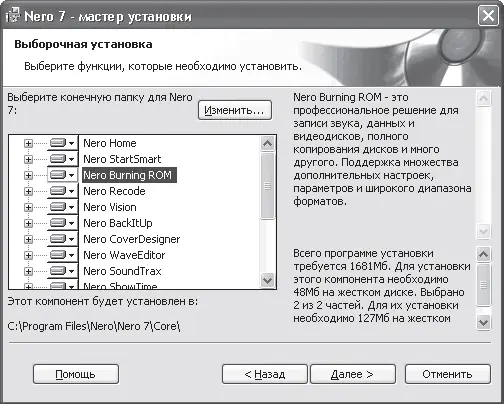Open install-state dropdown for Nero Home
The image size is (504, 404).
[x=62, y=143]
